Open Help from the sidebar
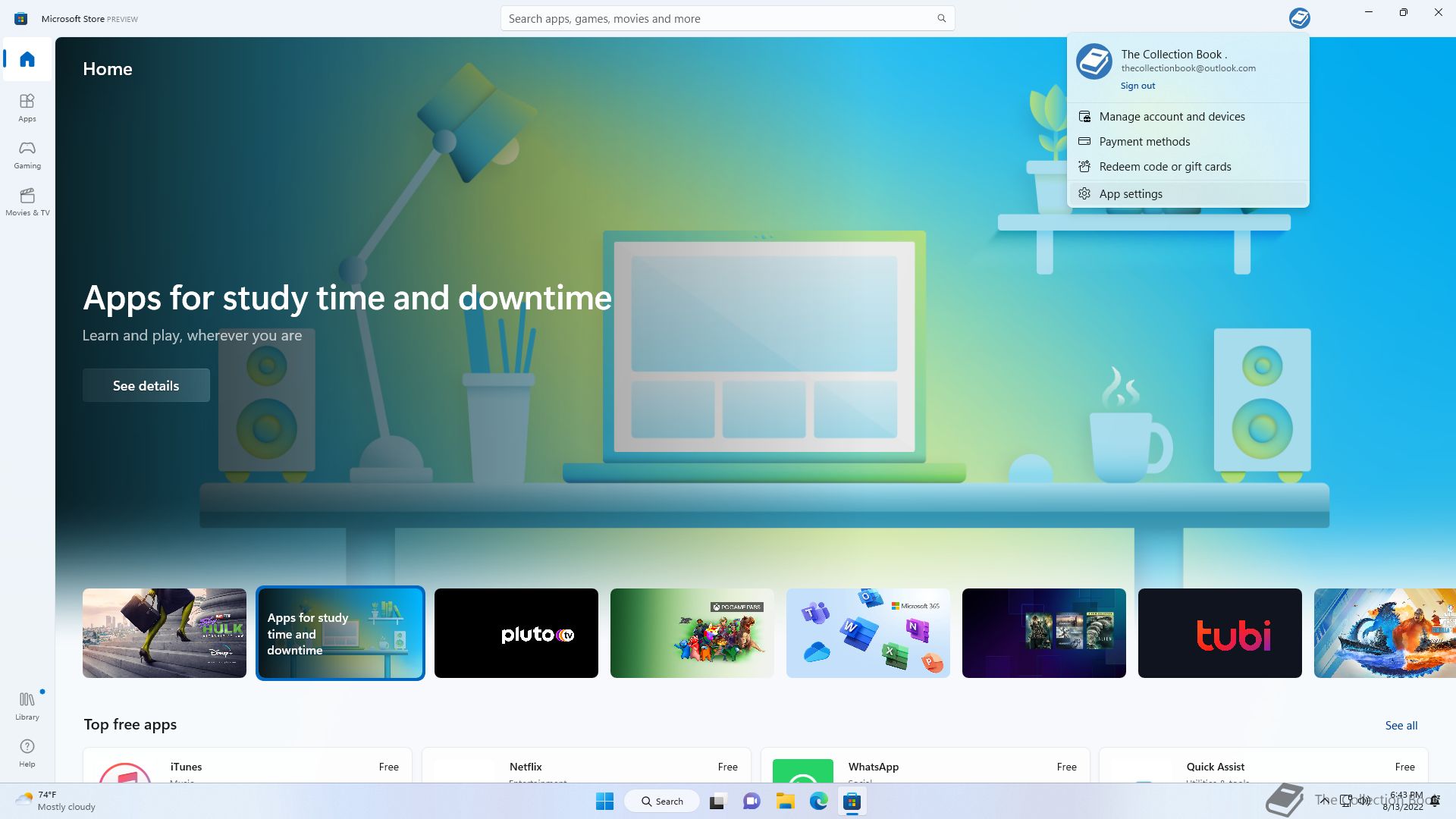1456x819 pixels. pyautogui.click(x=27, y=753)
